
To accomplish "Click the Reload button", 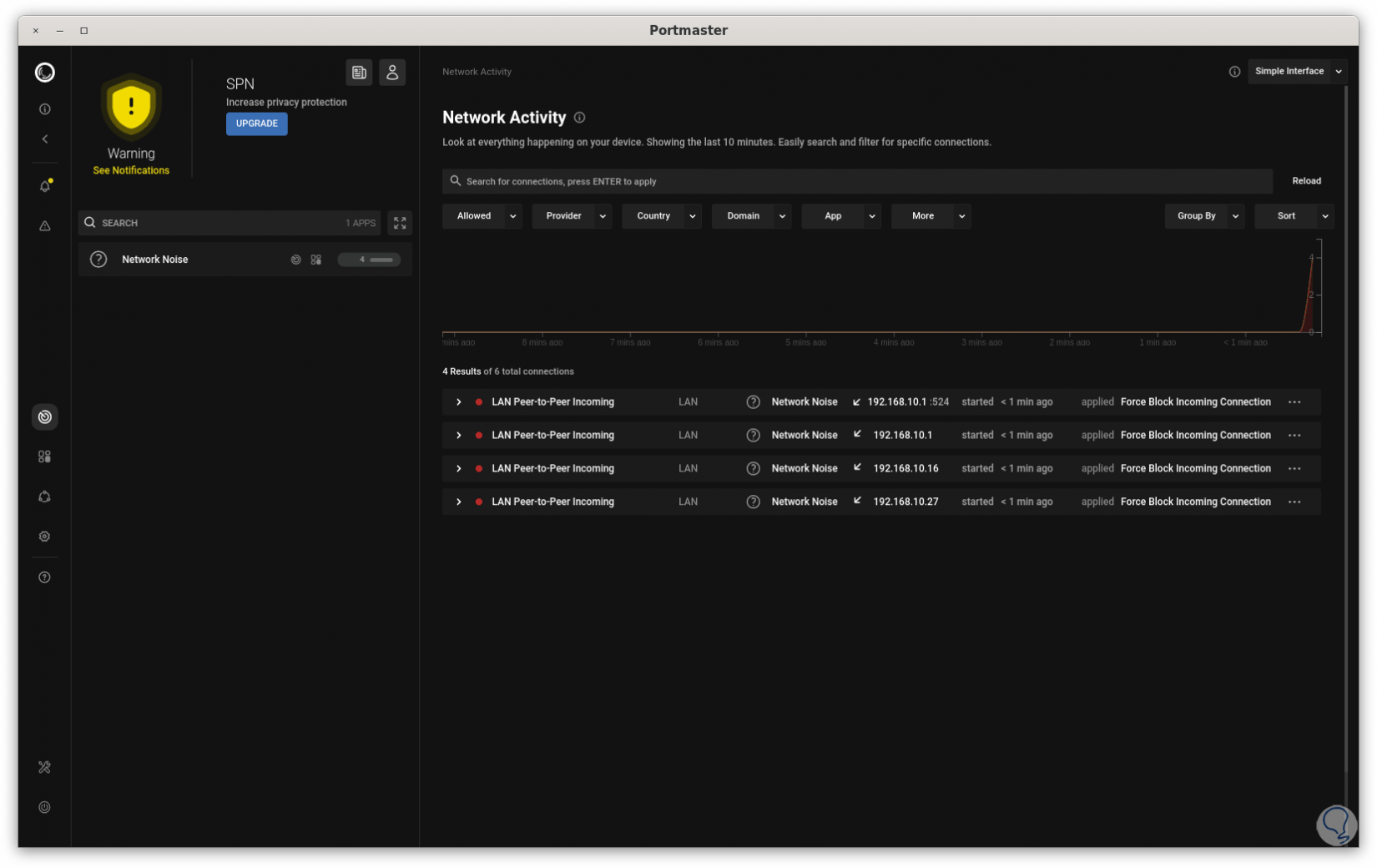I will (1306, 181).
